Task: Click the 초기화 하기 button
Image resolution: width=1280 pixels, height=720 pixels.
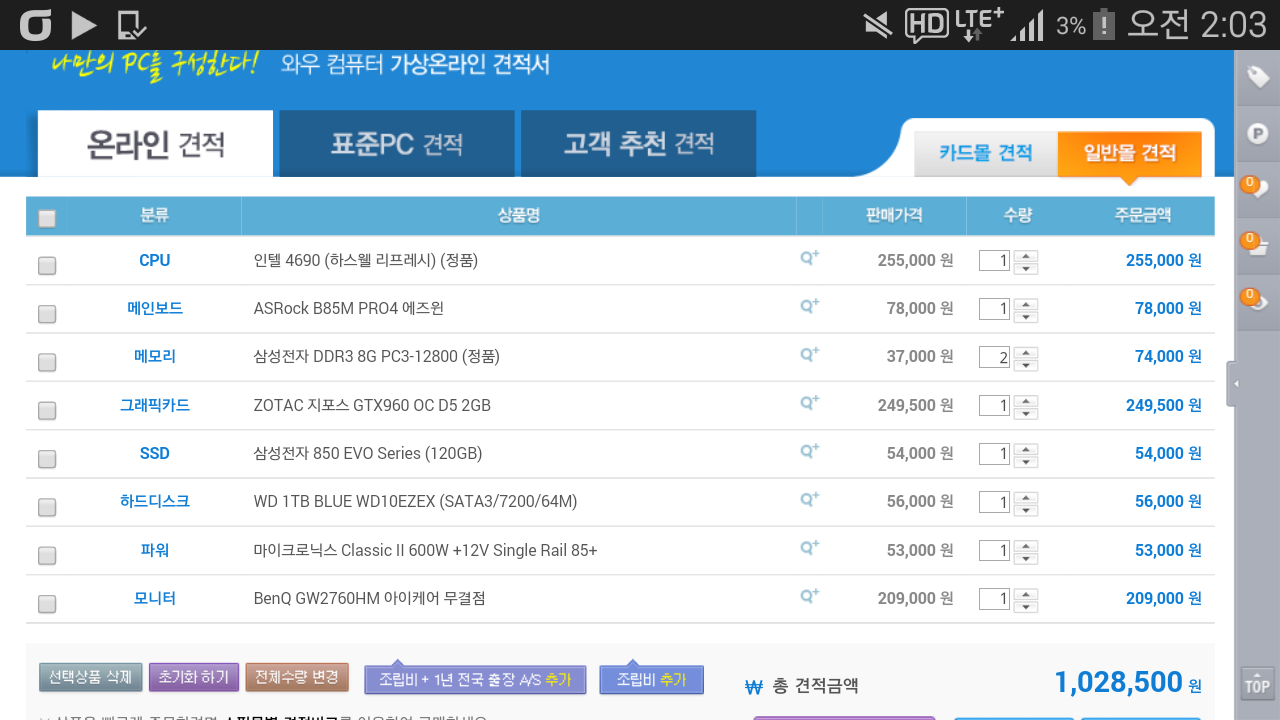Action: point(194,677)
